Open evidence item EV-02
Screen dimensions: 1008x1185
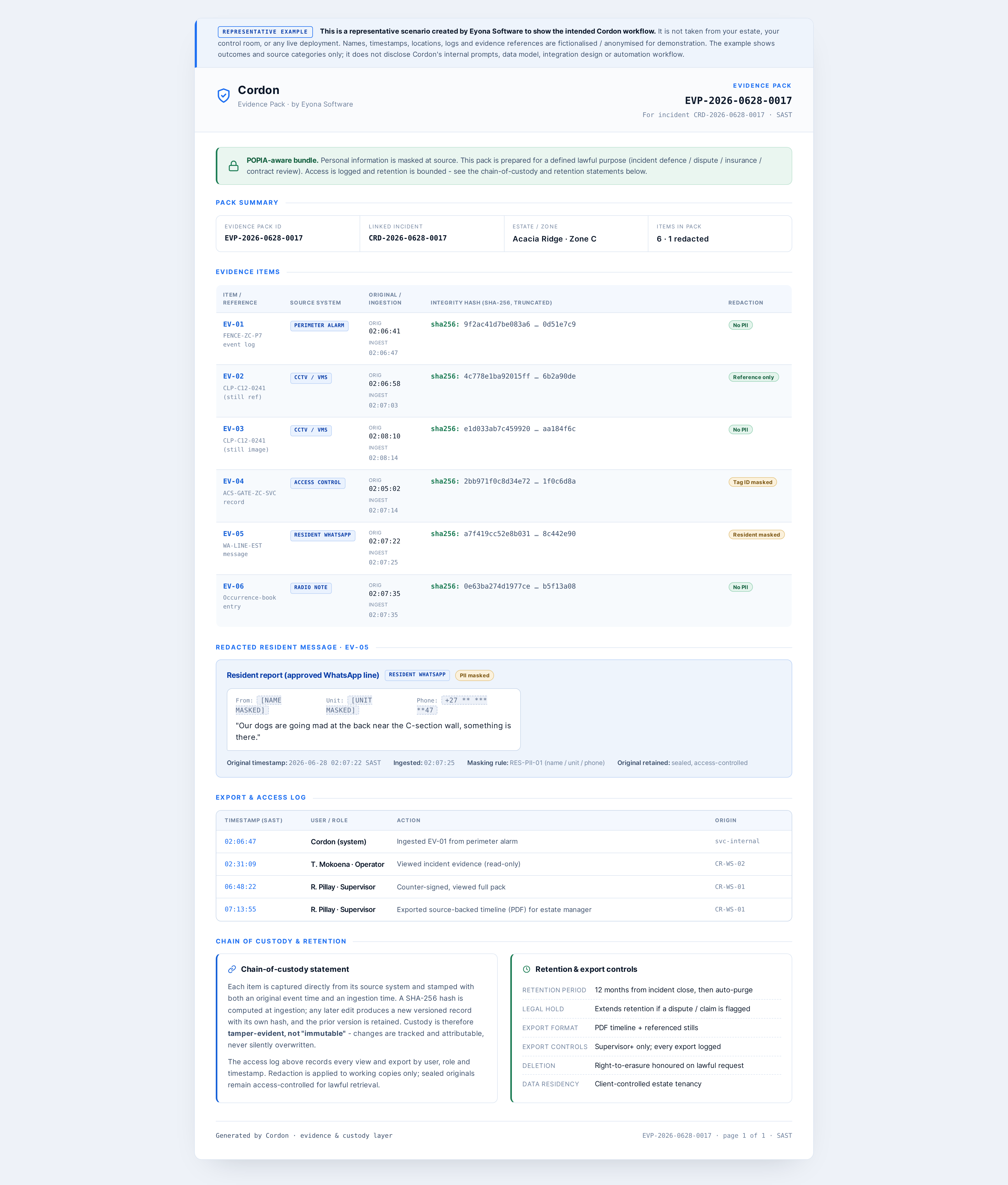click(x=233, y=376)
